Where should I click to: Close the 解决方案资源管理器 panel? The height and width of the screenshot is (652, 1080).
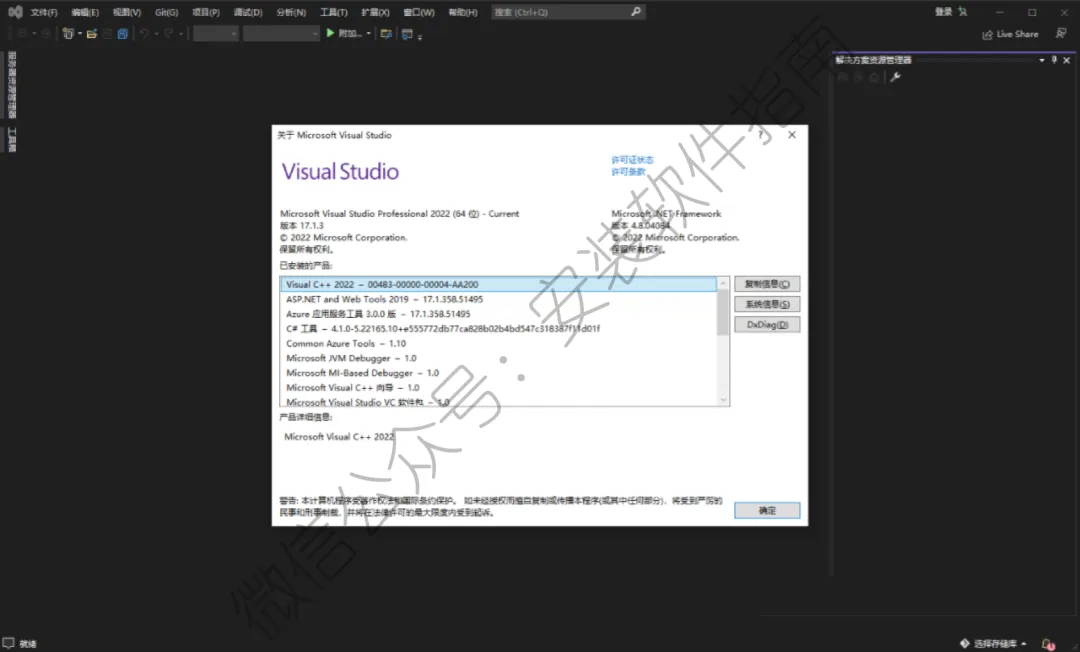1066,60
